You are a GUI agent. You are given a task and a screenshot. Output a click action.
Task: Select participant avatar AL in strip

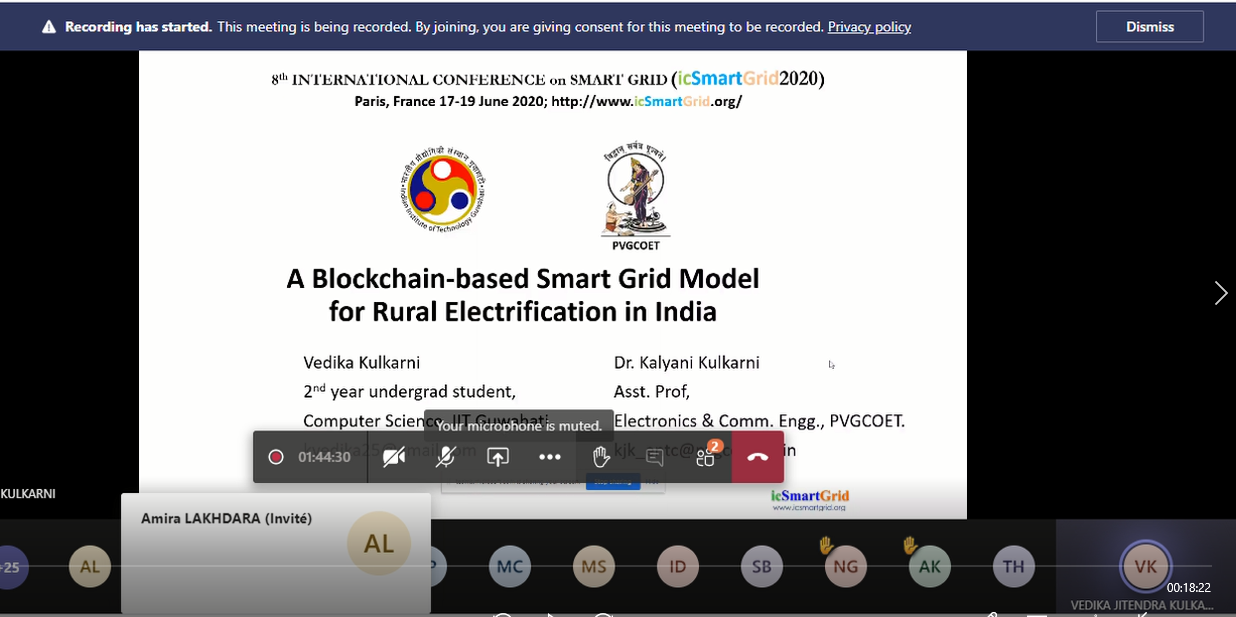90,567
